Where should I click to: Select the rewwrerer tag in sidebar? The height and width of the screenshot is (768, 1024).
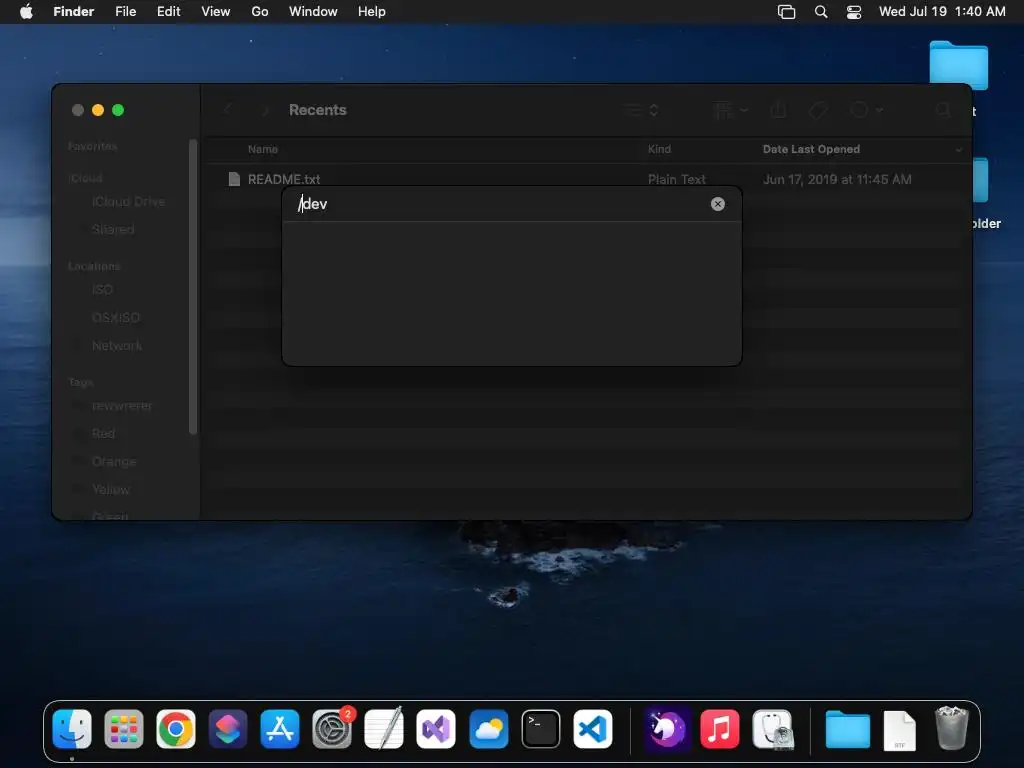point(121,406)
